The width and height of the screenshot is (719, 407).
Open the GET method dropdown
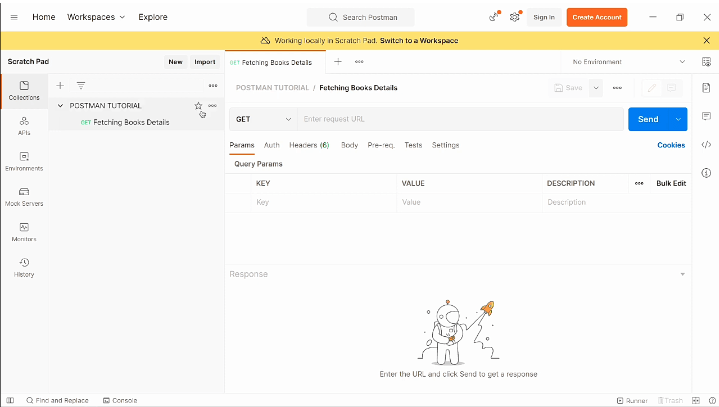pos(263,119)
